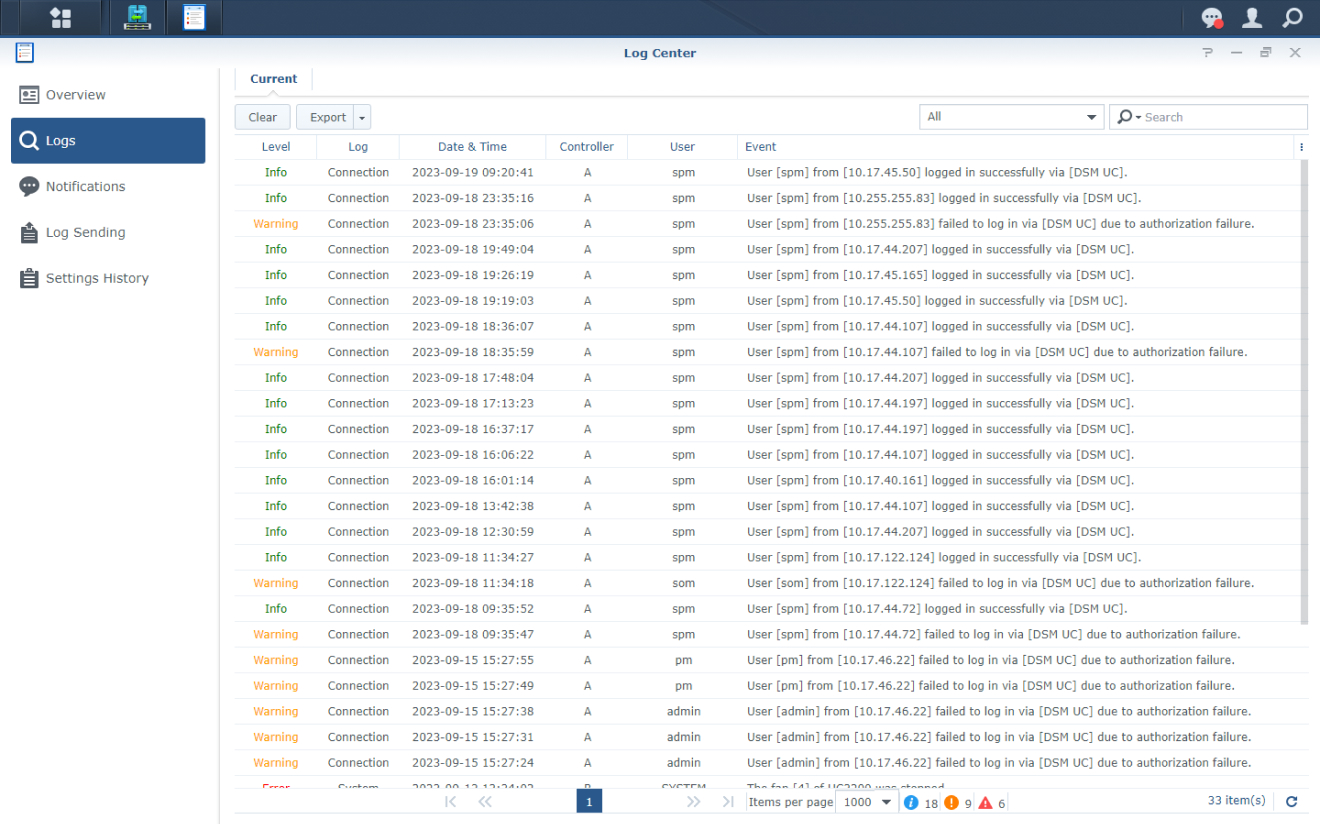The width and height of the screenshot is (1320, 824).
Task: Open the Export options arrow
Action: [361, 116]
